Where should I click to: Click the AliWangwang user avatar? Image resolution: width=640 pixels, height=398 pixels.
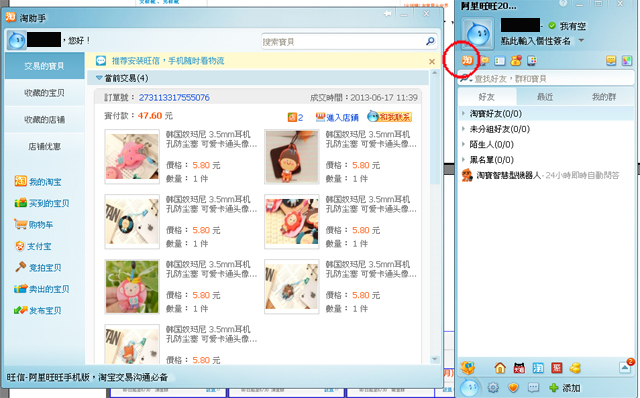pyautogui.click(x=477, y=33)
